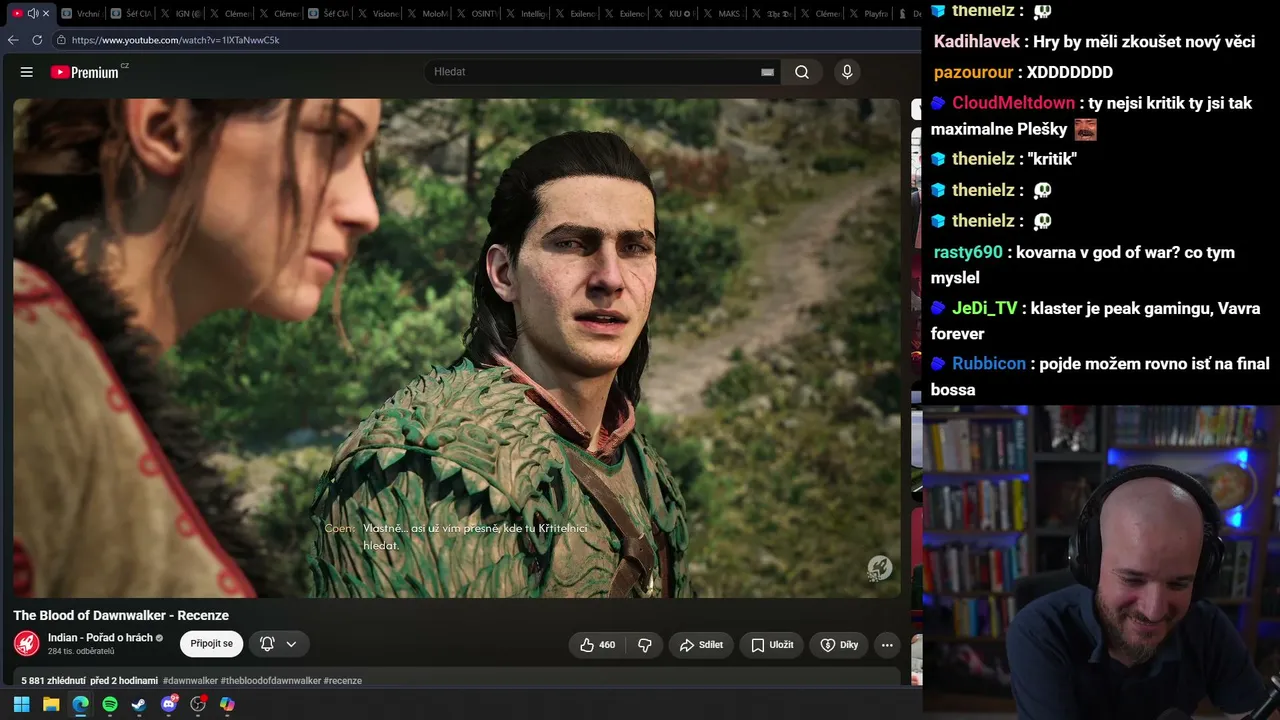View site information icon beside URL

pyautogui.click(x=61, y=40)
